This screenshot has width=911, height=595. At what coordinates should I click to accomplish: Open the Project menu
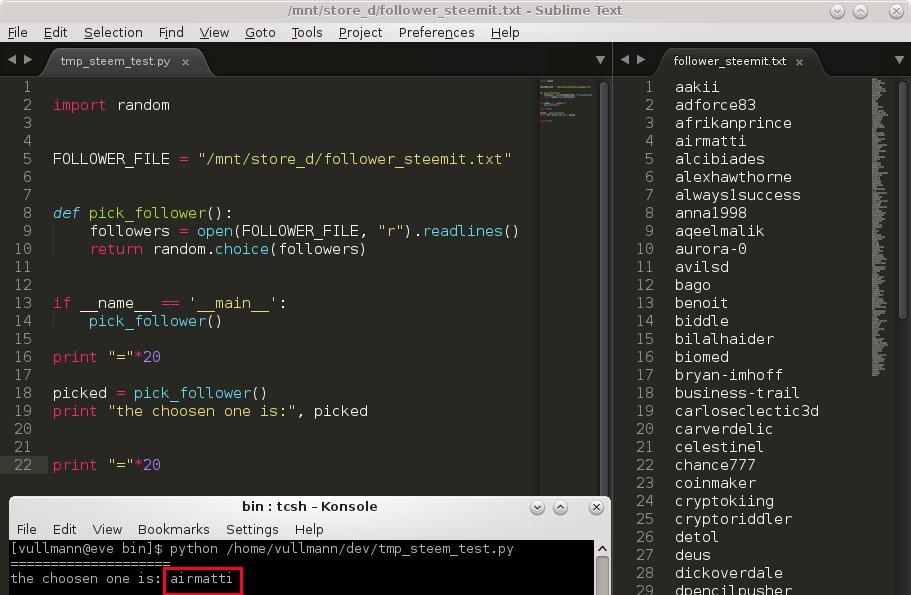pyautogui.click(x=360, y=33)
